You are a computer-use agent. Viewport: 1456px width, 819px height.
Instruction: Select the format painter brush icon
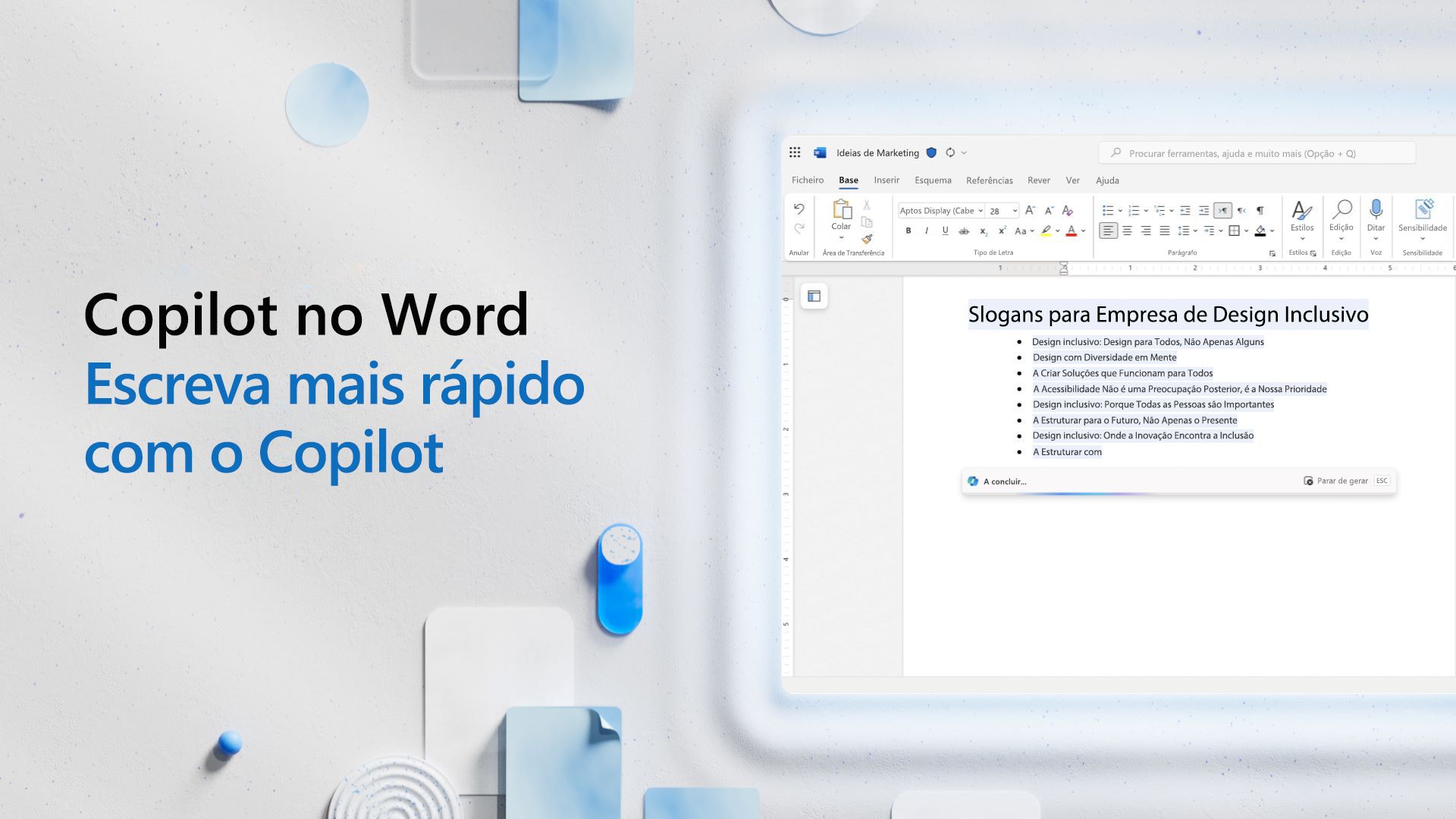click(867, 239)
